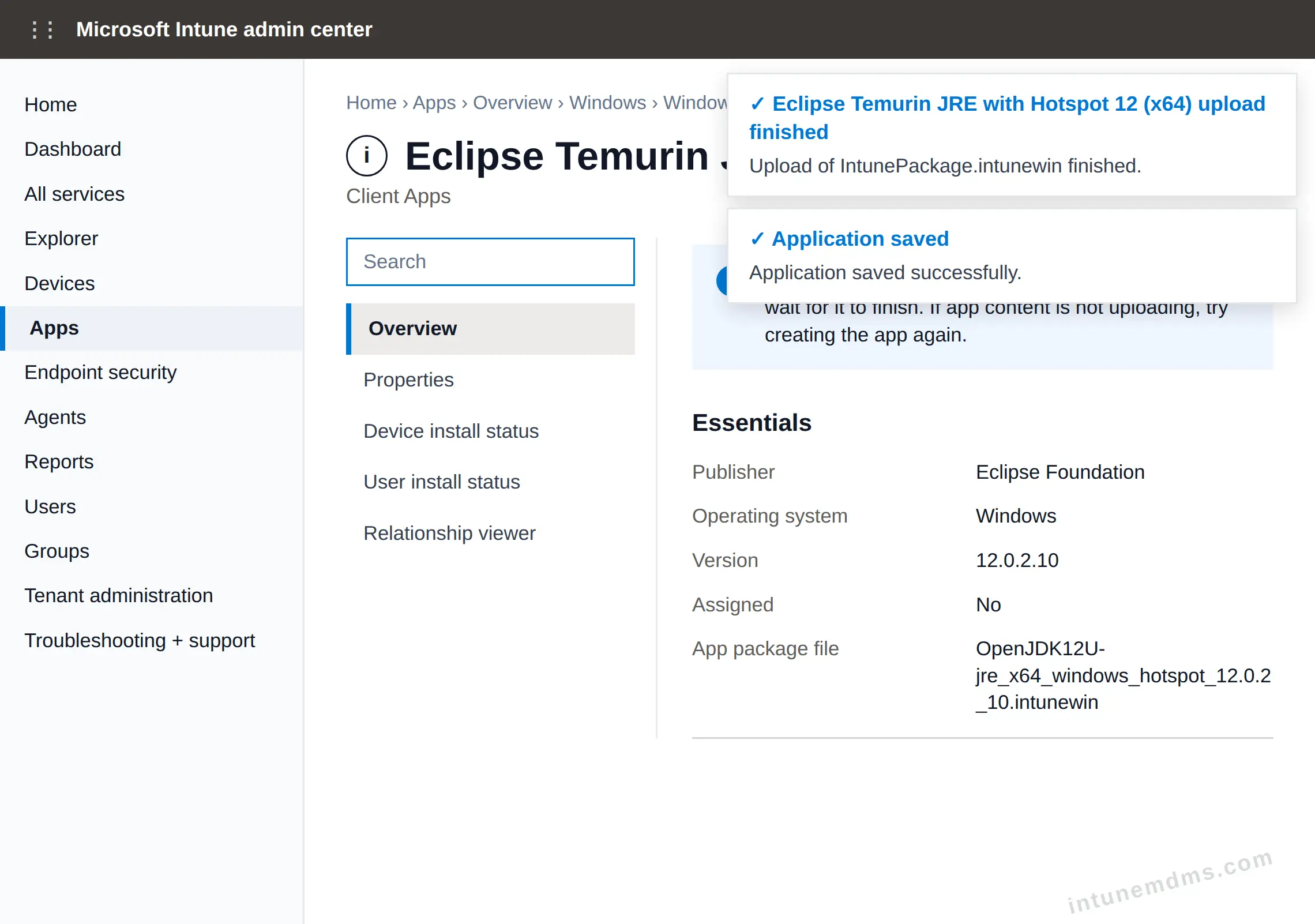Open Endpoint security section
1315x924 pixels.
click(x=100, y=373)
